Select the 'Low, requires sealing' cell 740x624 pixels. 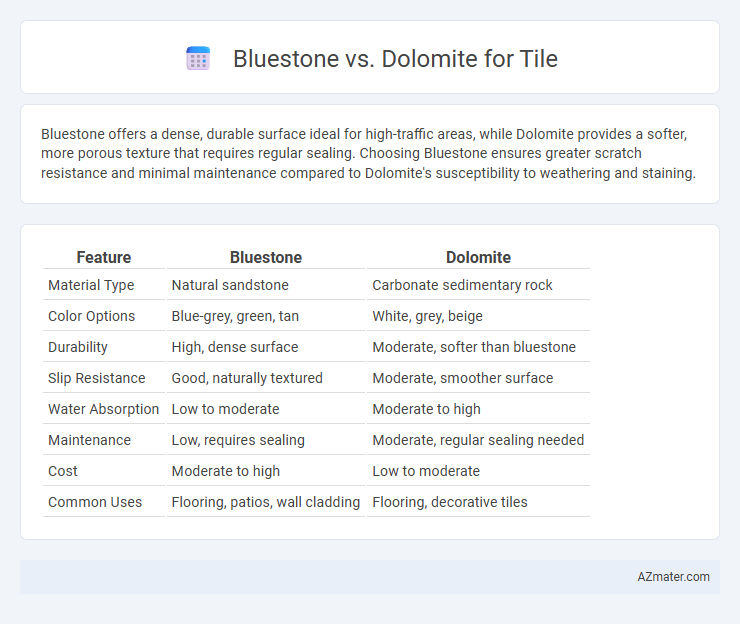pos(238,440)
